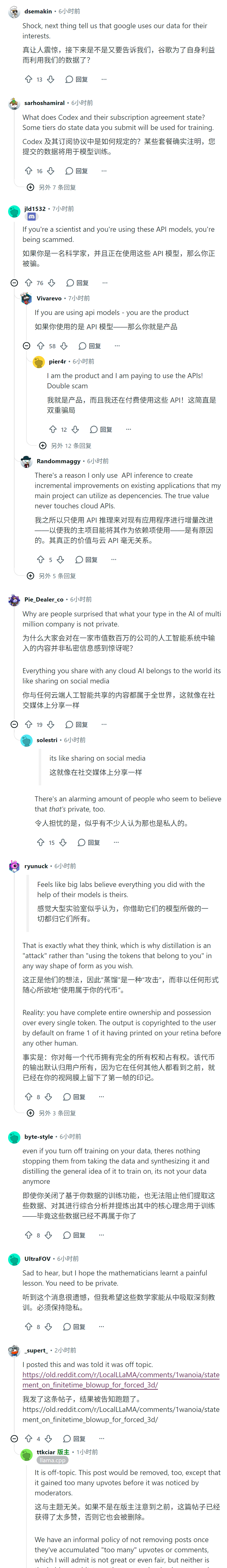
Task: Expand the 12 more replies under pier4r
Action: pyautogui.click(x=65, y=446)
